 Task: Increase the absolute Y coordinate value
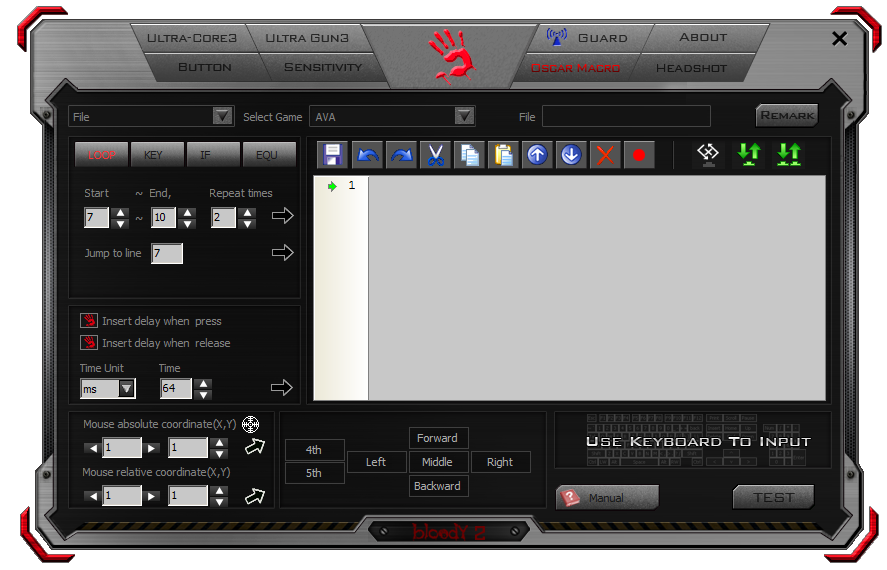(x=220, y=443)
